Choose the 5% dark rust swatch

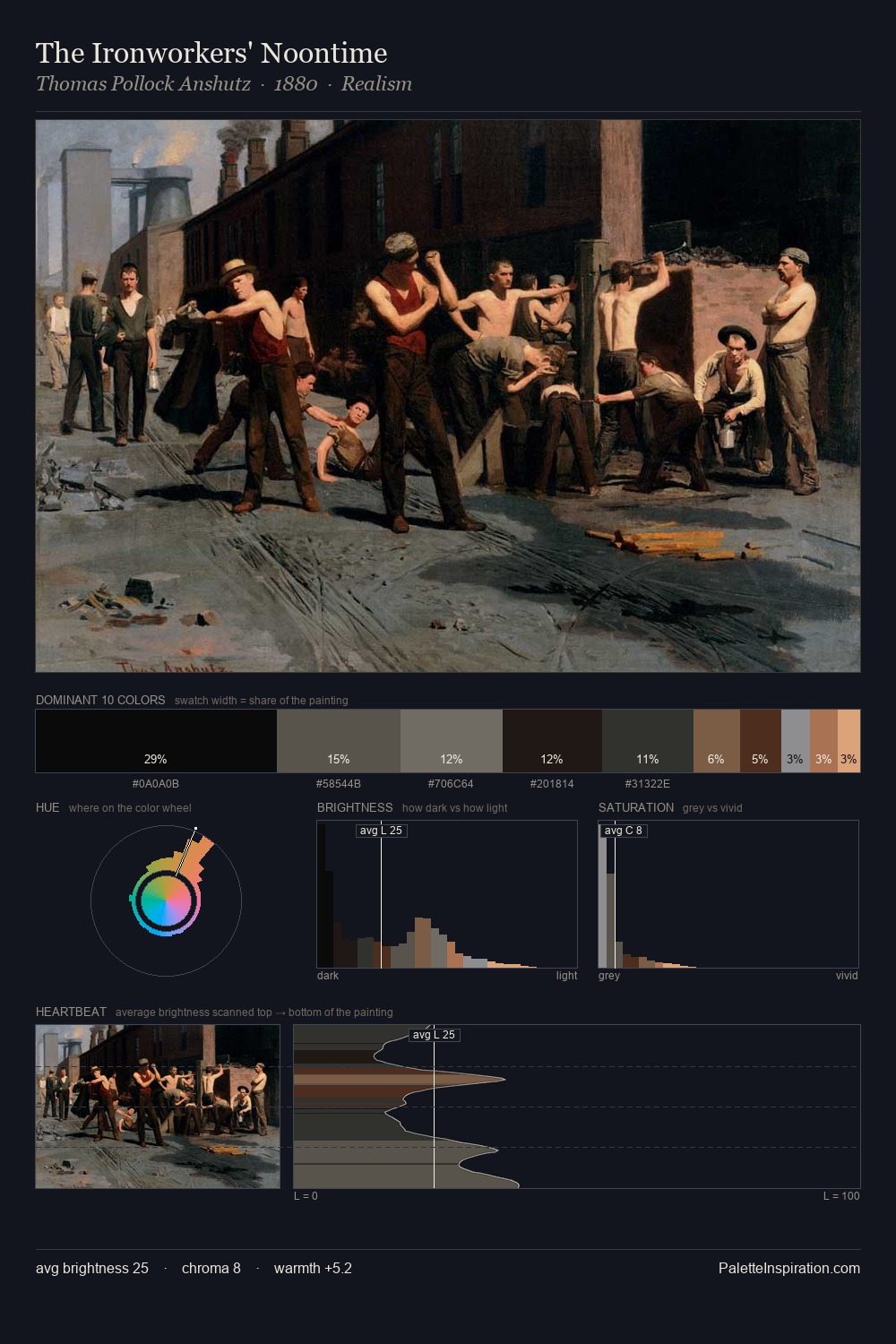point(761,741)
